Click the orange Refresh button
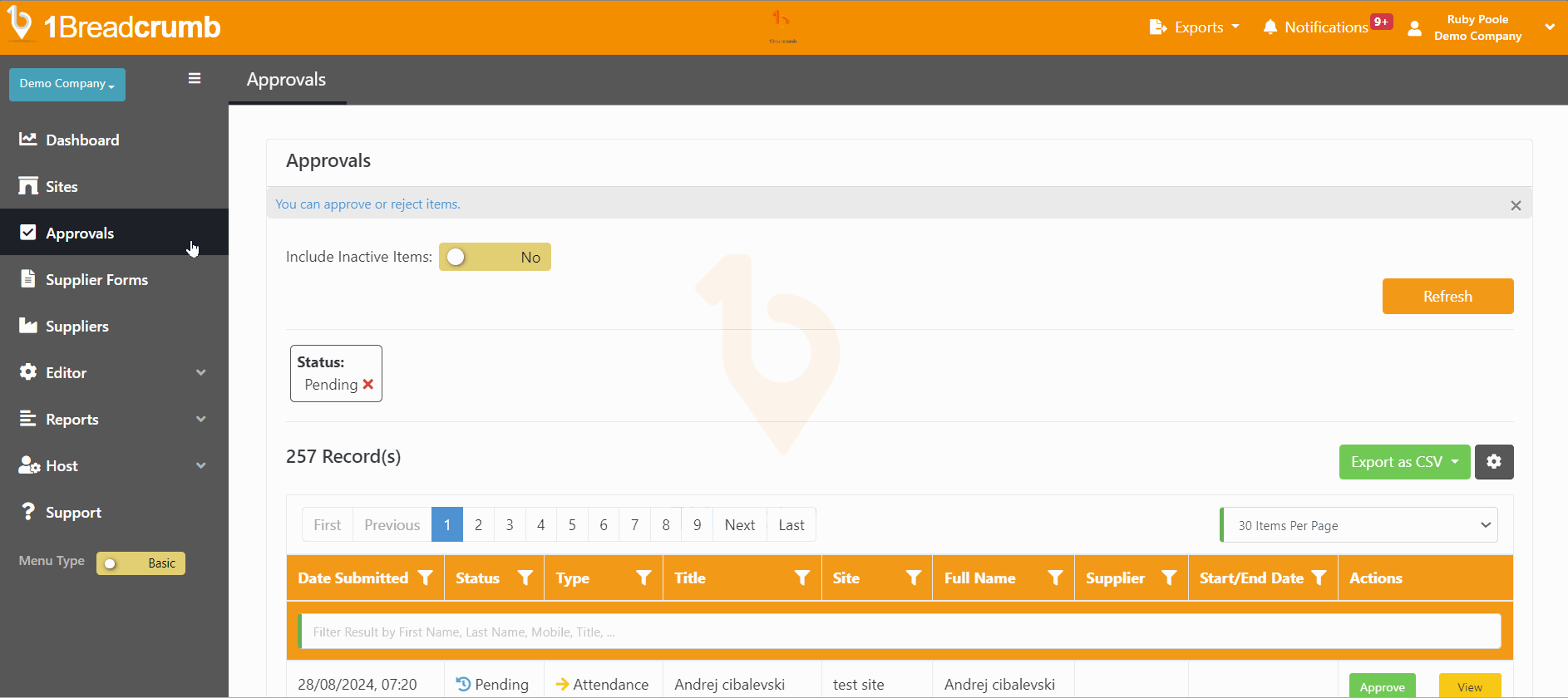 point(1447,297)
